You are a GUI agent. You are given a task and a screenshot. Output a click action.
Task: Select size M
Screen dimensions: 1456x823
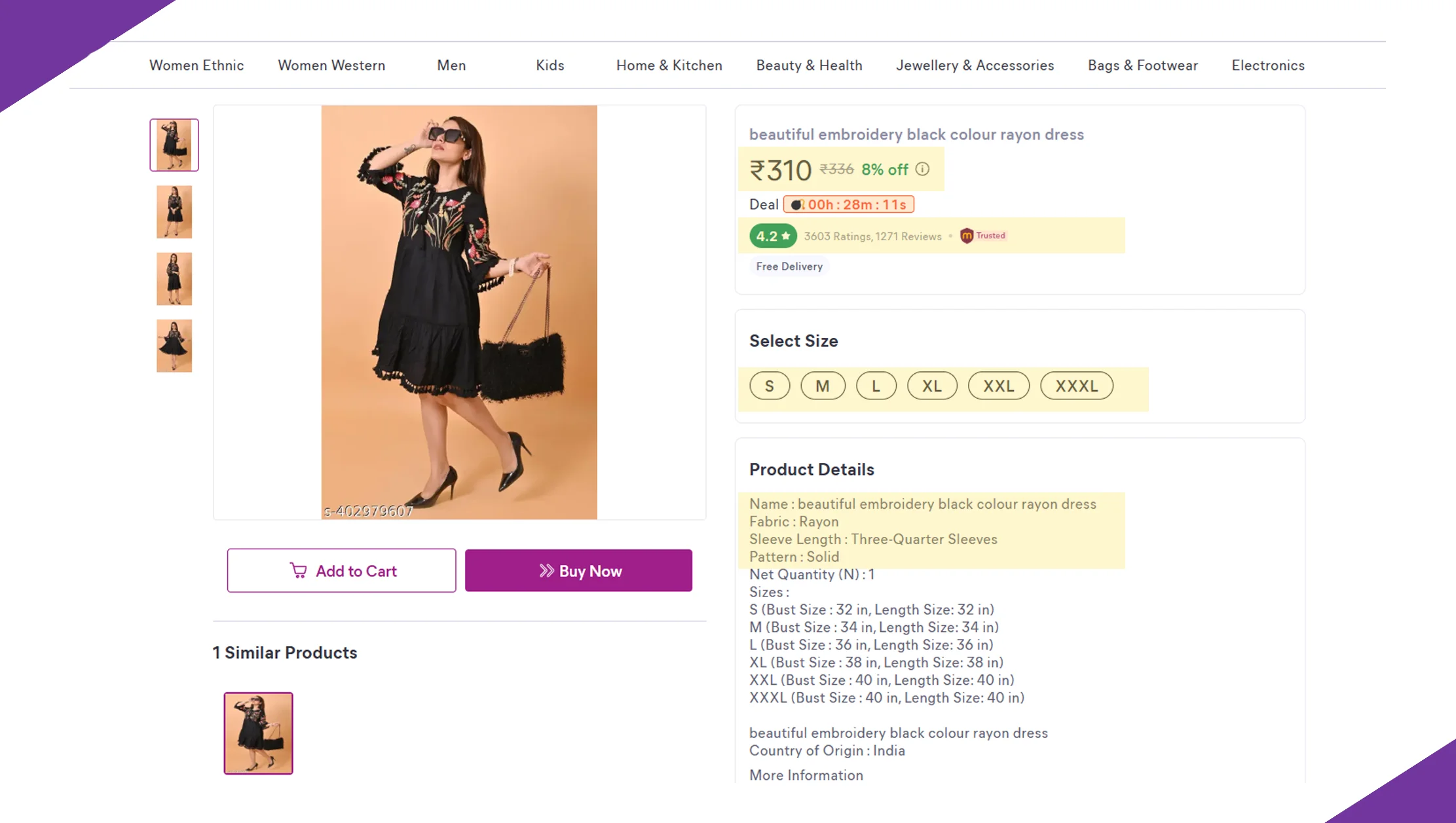tap(823, 386)
